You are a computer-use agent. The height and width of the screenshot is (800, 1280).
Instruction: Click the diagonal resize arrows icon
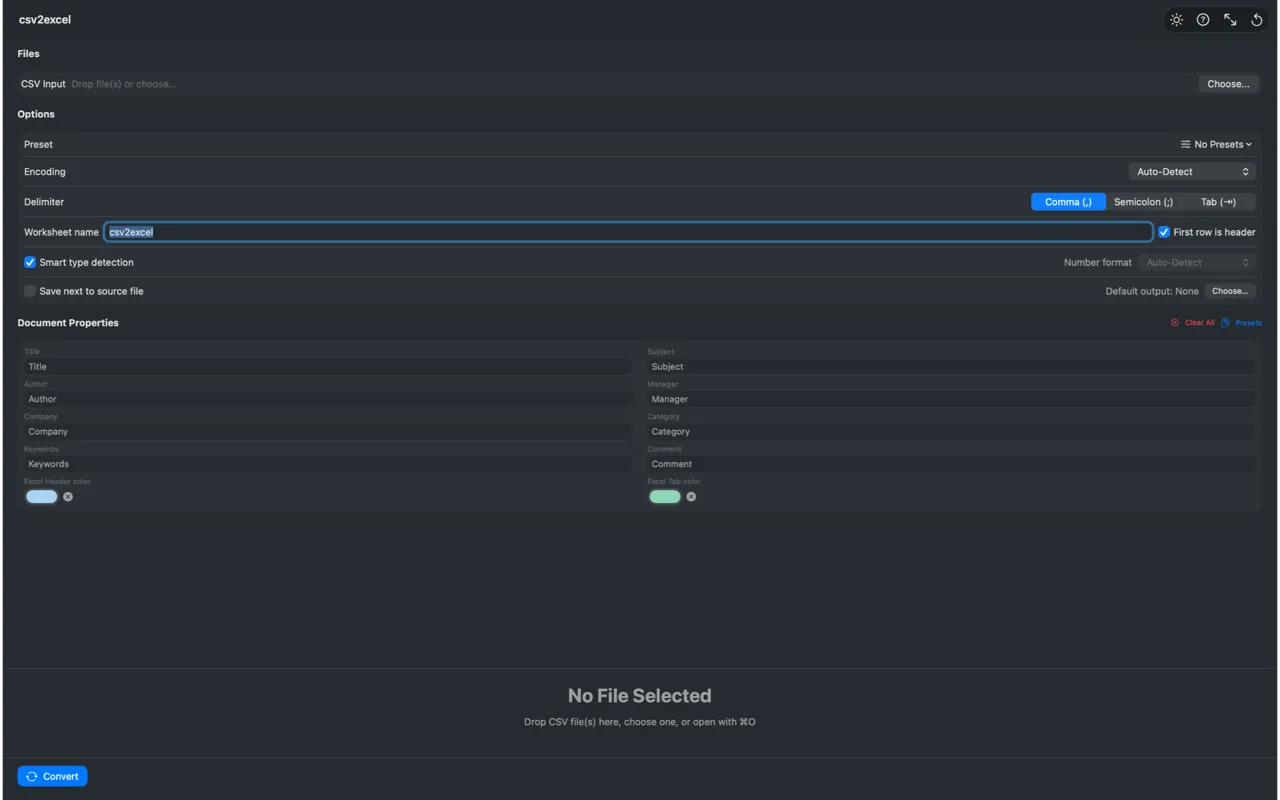point(1230,19)
